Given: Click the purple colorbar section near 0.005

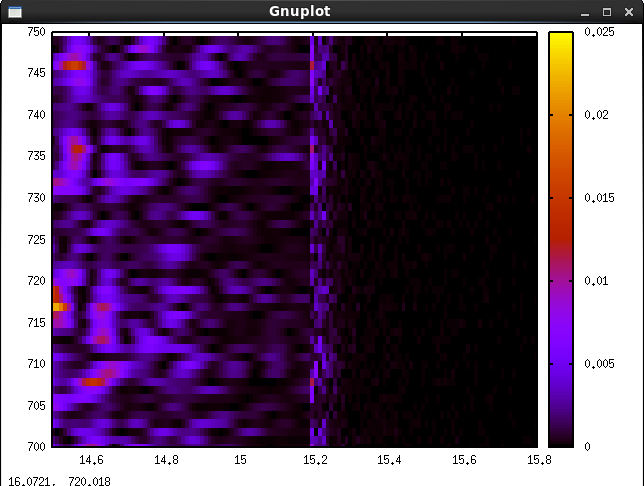Looking at the screenshot, I should tap(560, 363).
